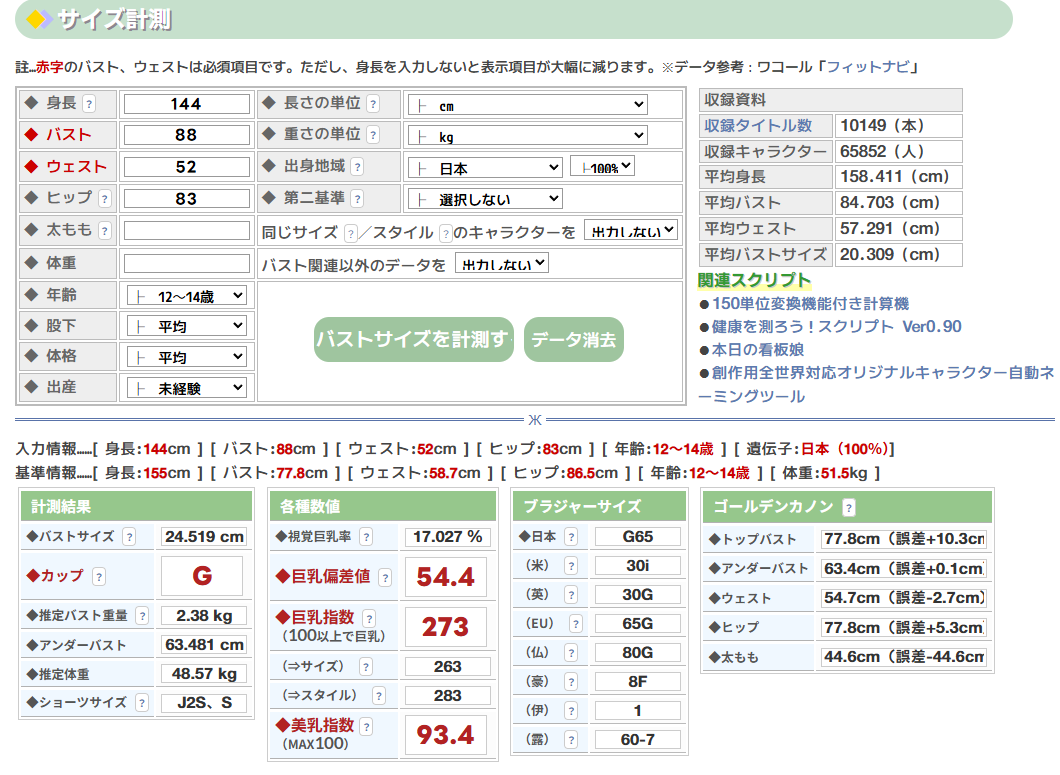The height and width of the screenshot is (775, 1060).
Task: Open the 100% percentage dropdown
Action: (x=602, y=167)
